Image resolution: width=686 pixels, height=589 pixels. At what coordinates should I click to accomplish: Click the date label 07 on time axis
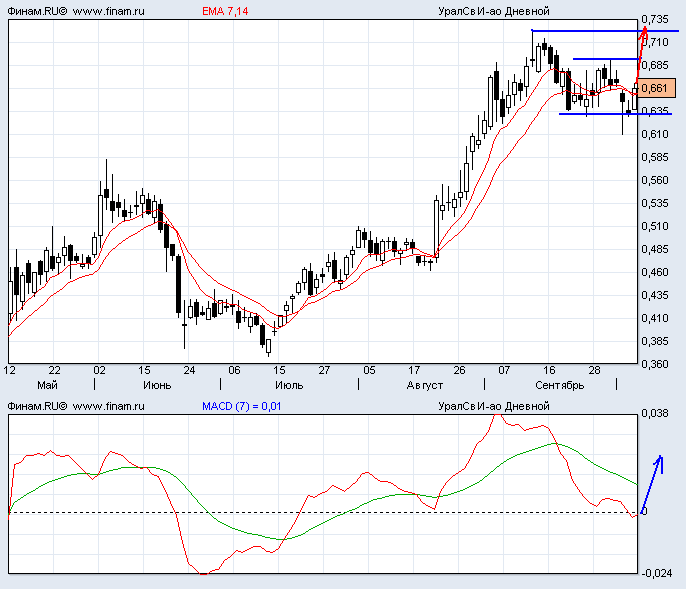[x=504, y=371]
